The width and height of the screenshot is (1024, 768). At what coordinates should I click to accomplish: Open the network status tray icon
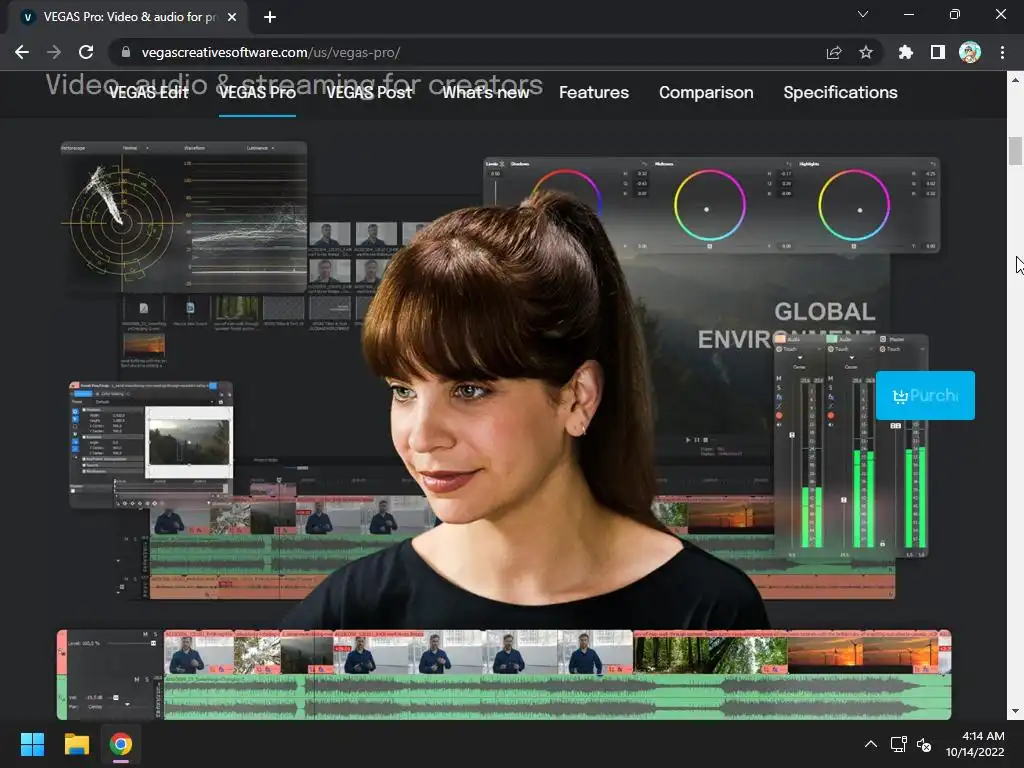tap(899, 744)
